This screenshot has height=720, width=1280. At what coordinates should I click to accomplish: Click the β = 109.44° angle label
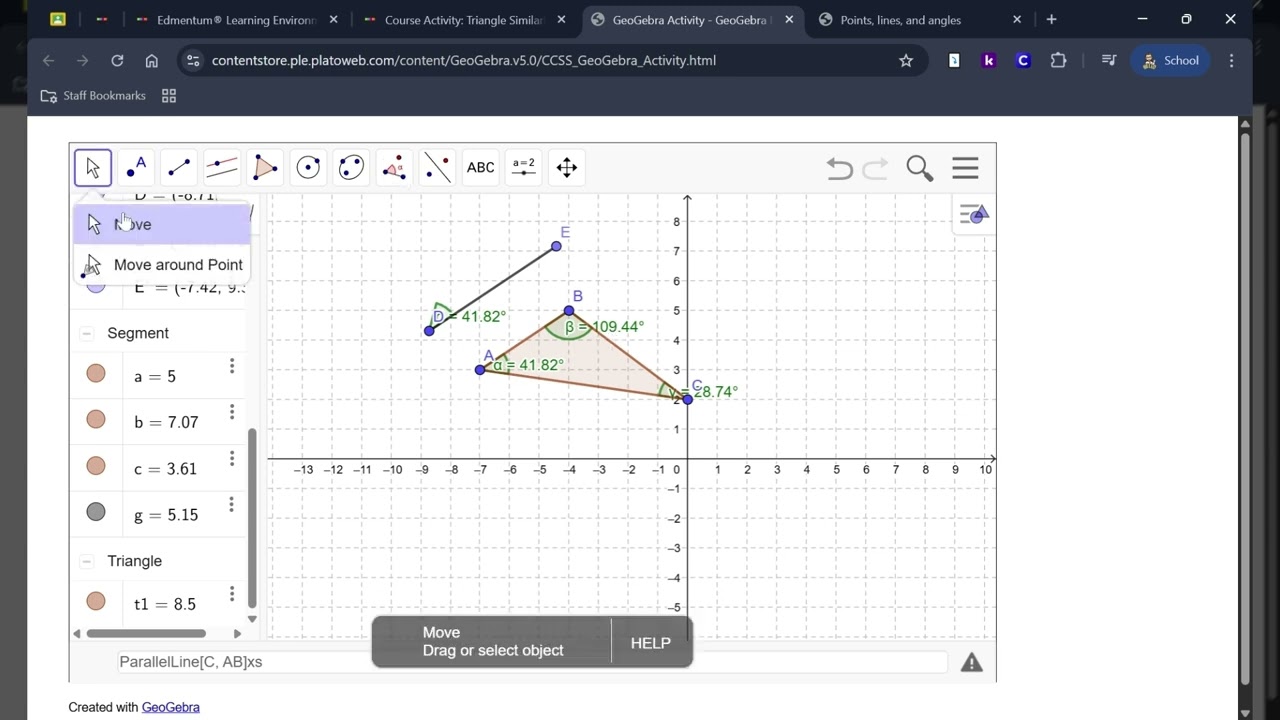[x=604, y=327]
